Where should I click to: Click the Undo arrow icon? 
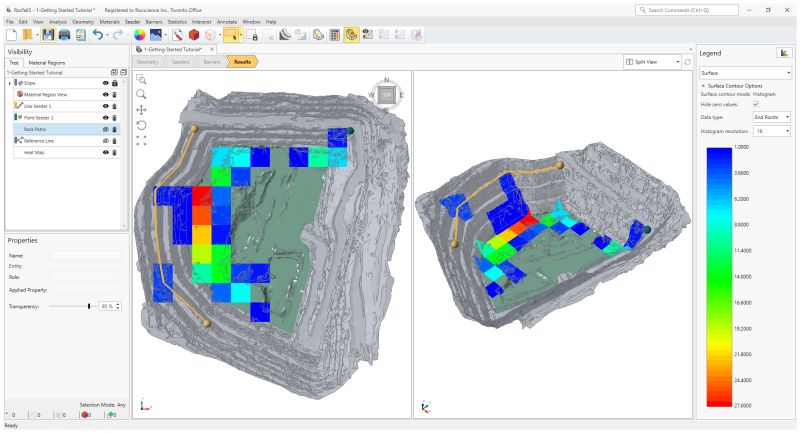pos(97,35)
